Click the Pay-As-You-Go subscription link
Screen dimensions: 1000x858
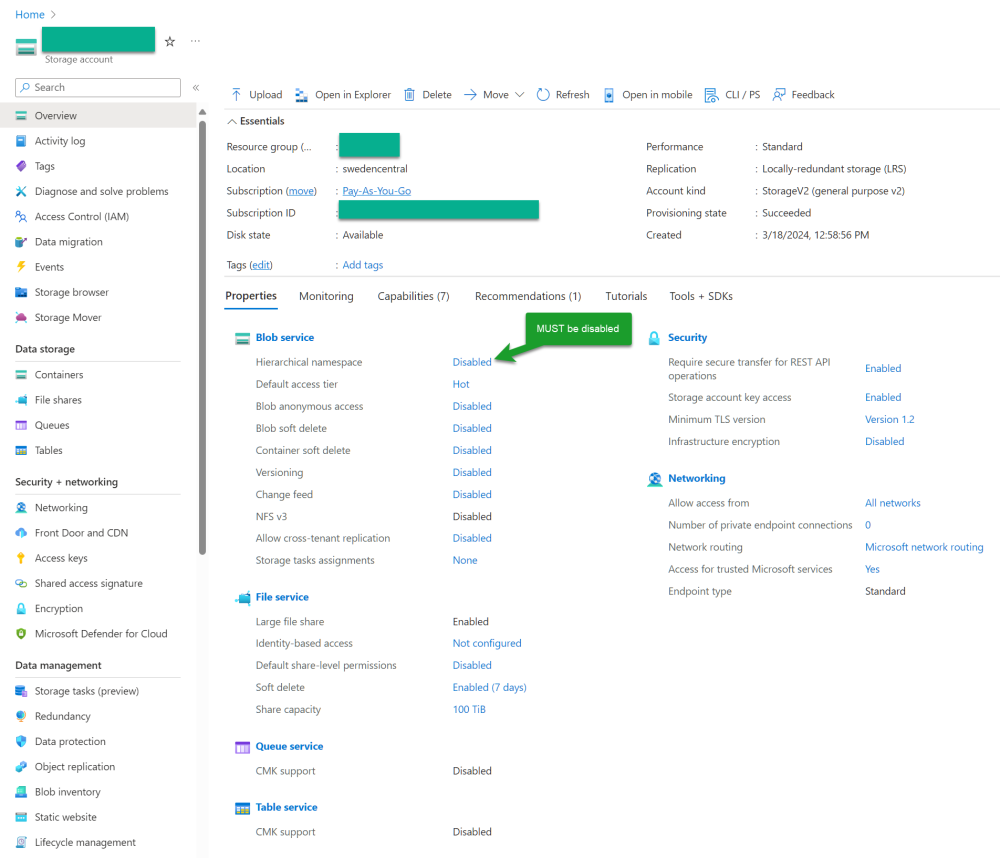[376, 191]
